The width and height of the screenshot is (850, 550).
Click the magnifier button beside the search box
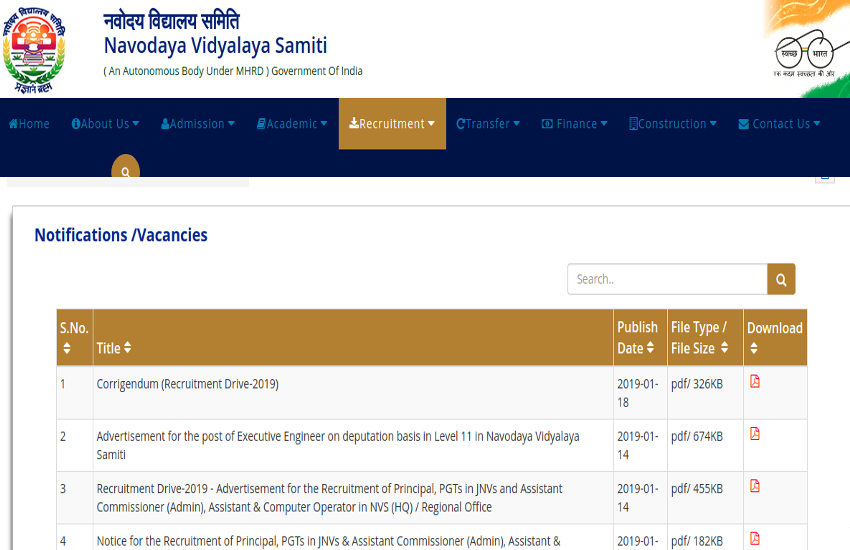[781, 279]
